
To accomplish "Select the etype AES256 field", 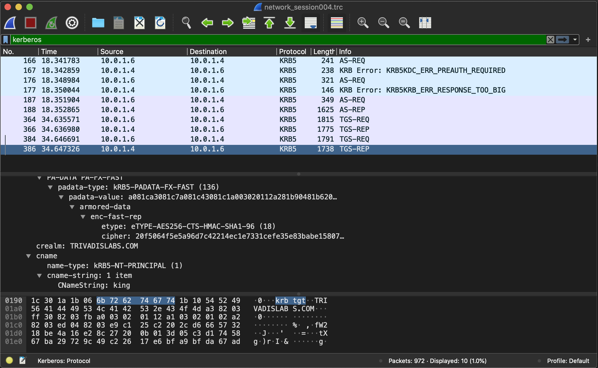I will [x=188, y=227].
